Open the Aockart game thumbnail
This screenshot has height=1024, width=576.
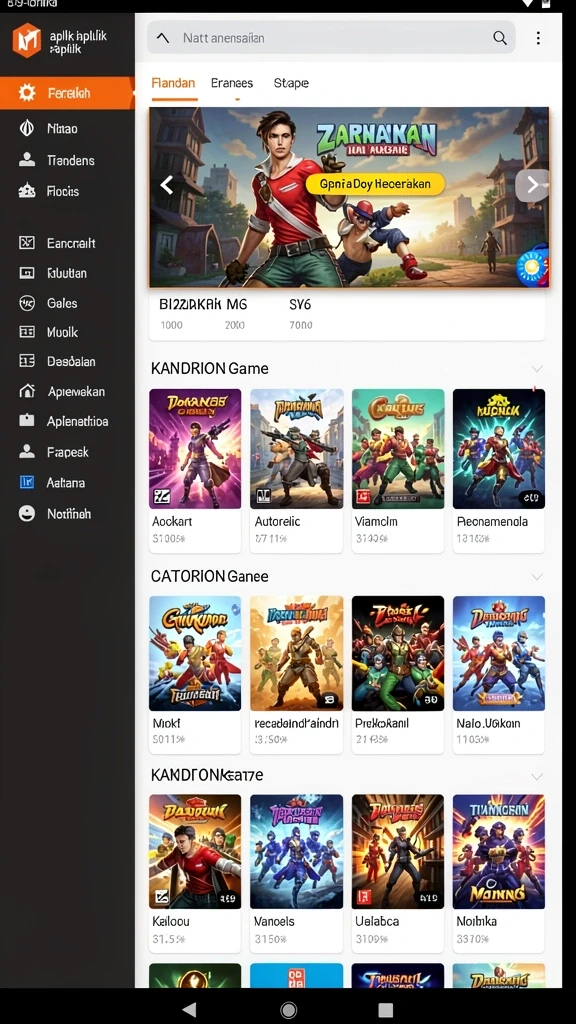point(195,449)
